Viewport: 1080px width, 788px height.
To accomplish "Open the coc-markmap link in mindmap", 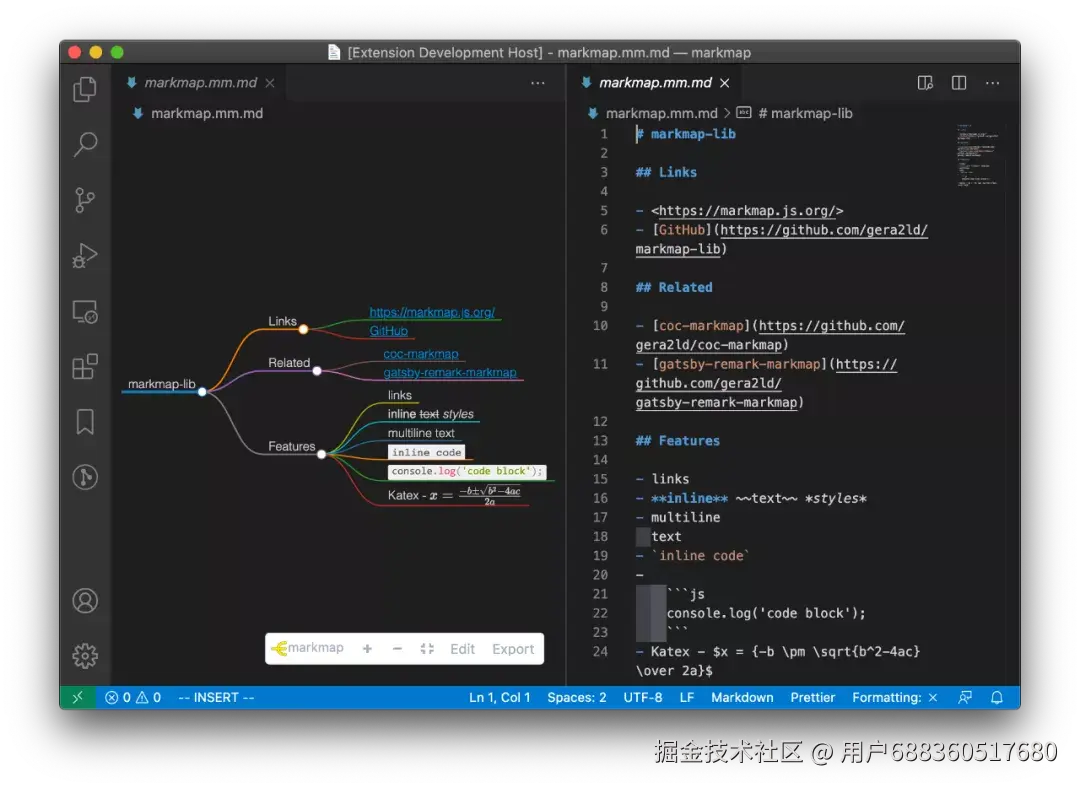I will pos(421,353).
